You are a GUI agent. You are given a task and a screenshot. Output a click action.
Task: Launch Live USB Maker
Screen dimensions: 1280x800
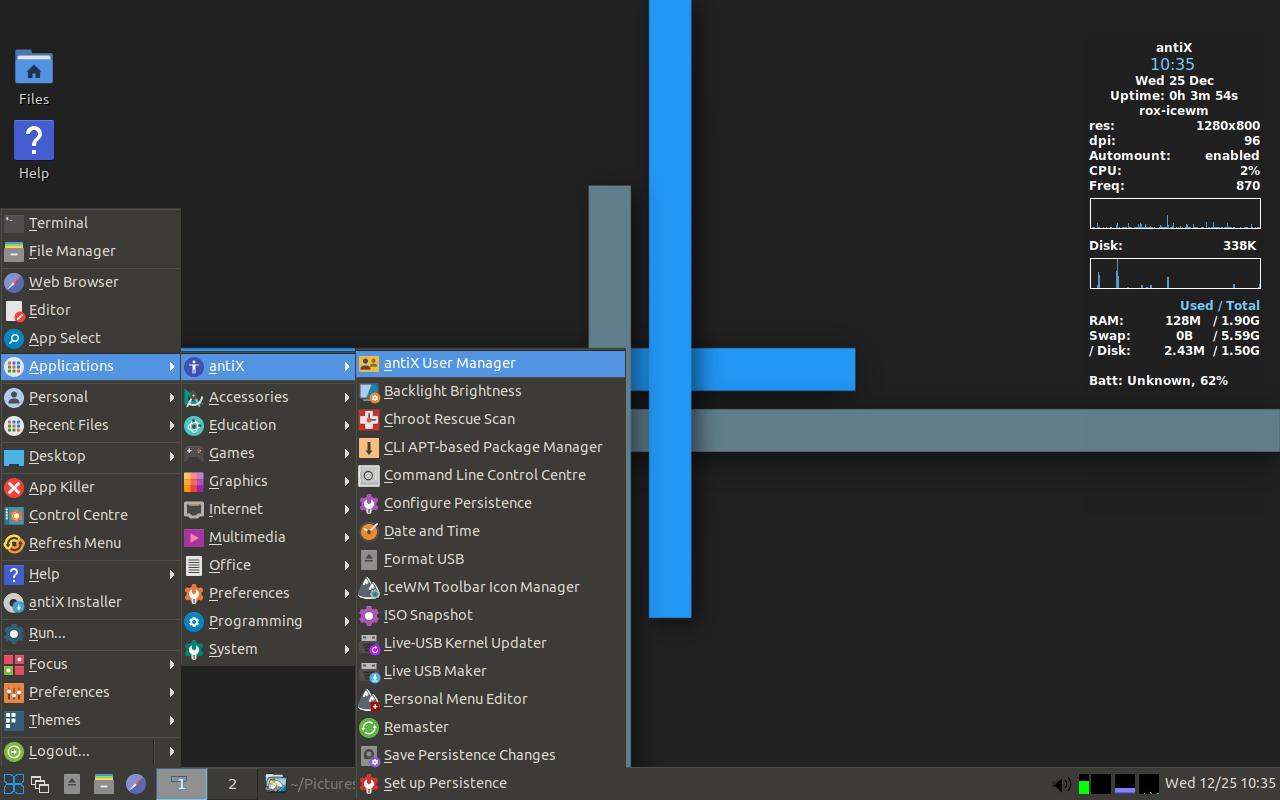491,671
